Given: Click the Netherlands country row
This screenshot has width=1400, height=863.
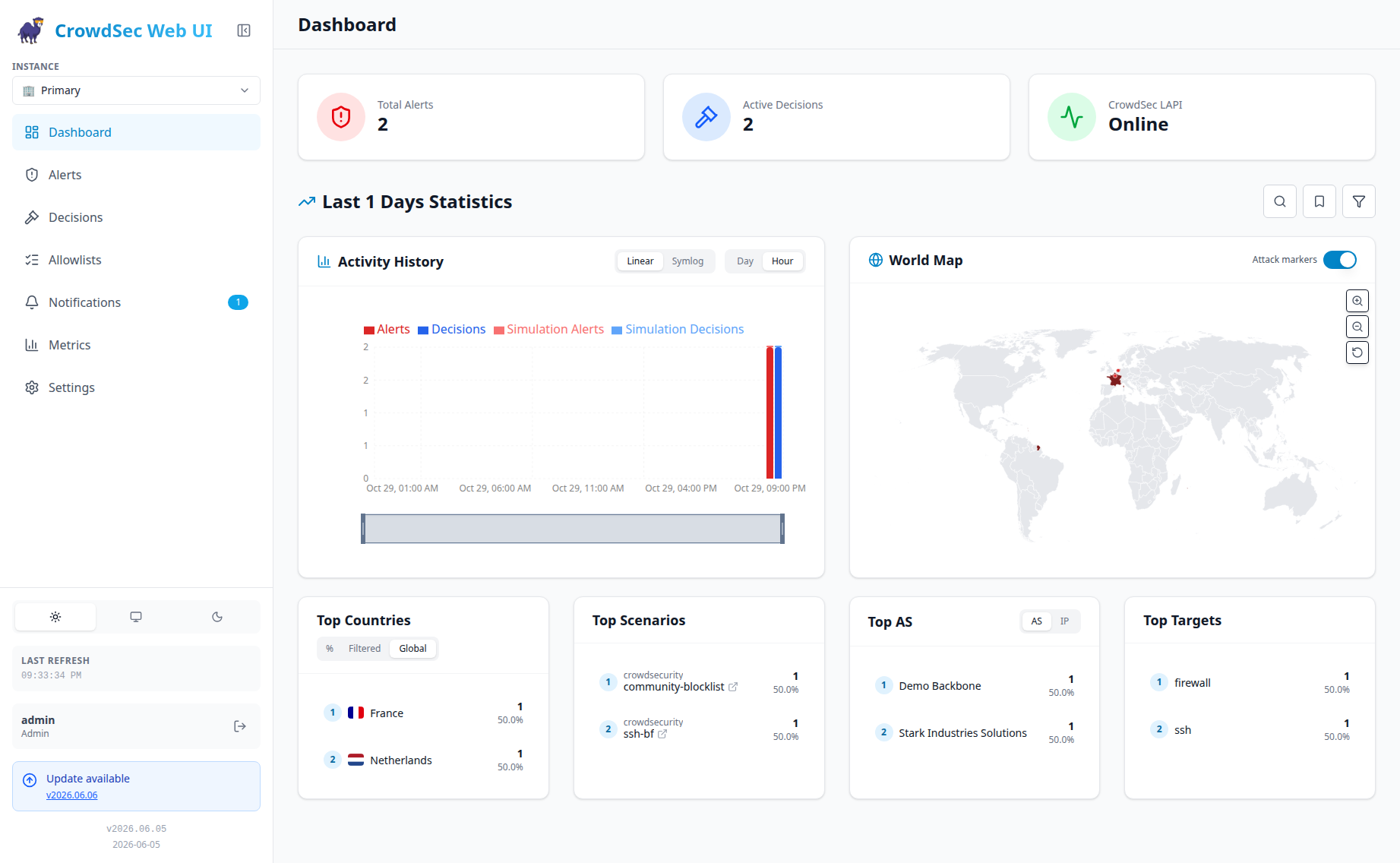Looking at the screenshot, I should tap(424, 760).
